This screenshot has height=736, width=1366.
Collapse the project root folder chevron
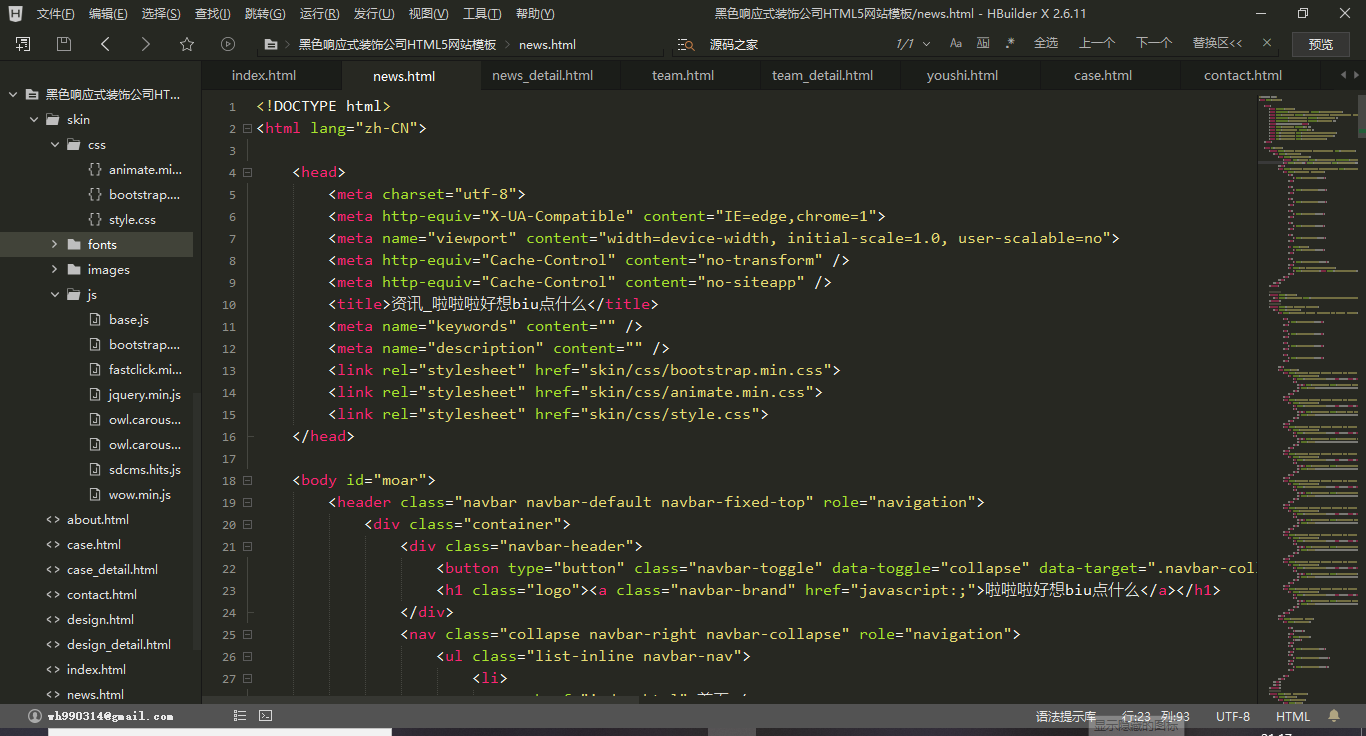14,94
